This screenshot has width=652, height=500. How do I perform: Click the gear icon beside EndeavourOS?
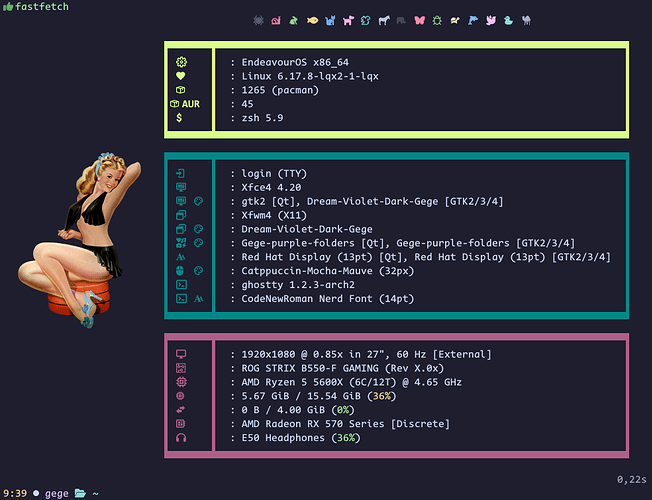pos(181,62)
